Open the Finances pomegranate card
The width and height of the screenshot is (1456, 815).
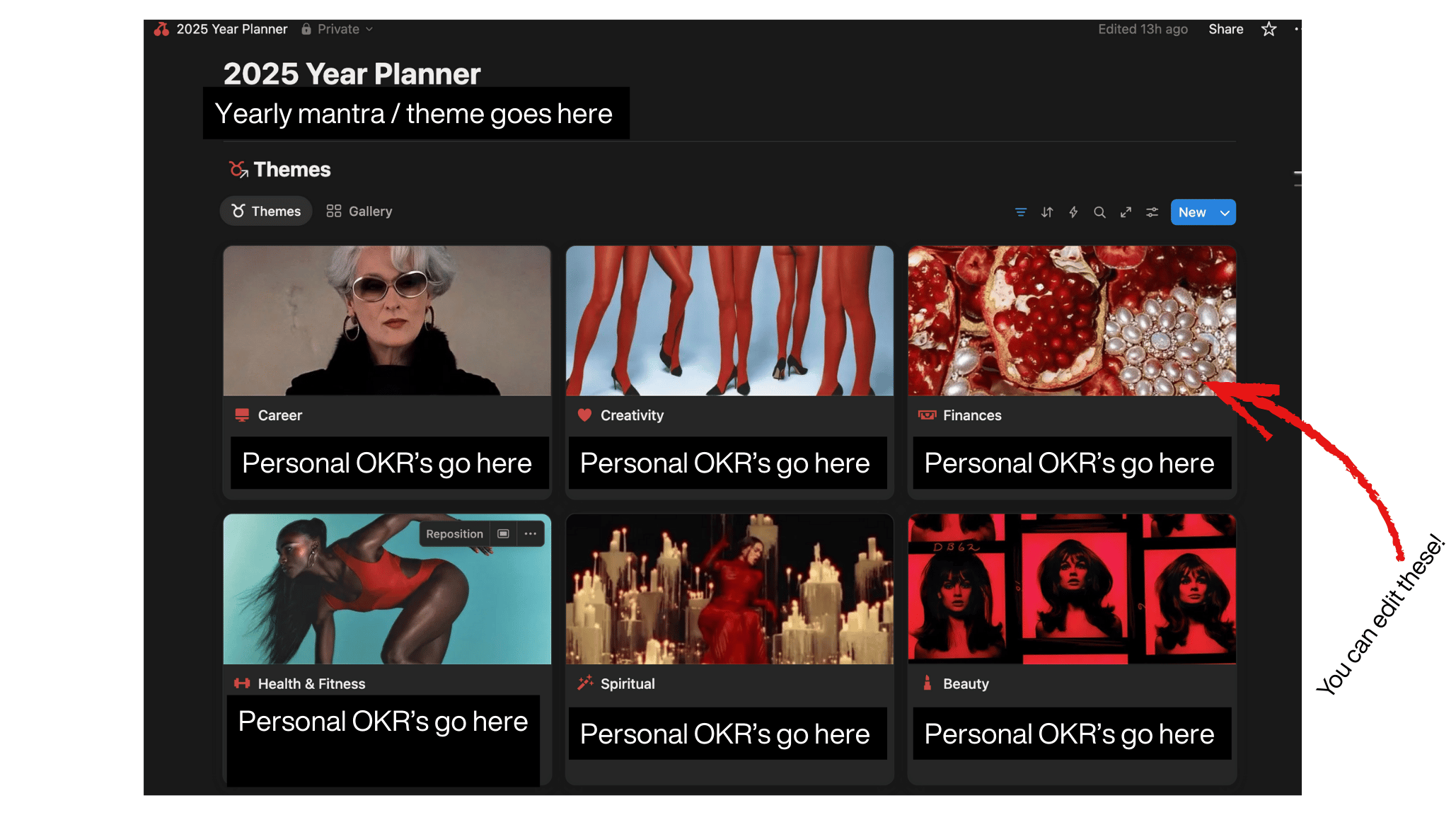1071,320
